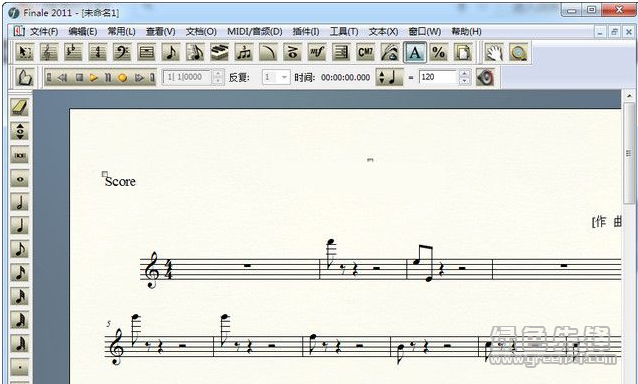Click the pointing hand playback icon
Viewport: 638px width, 384px height.
coord(24,77)
